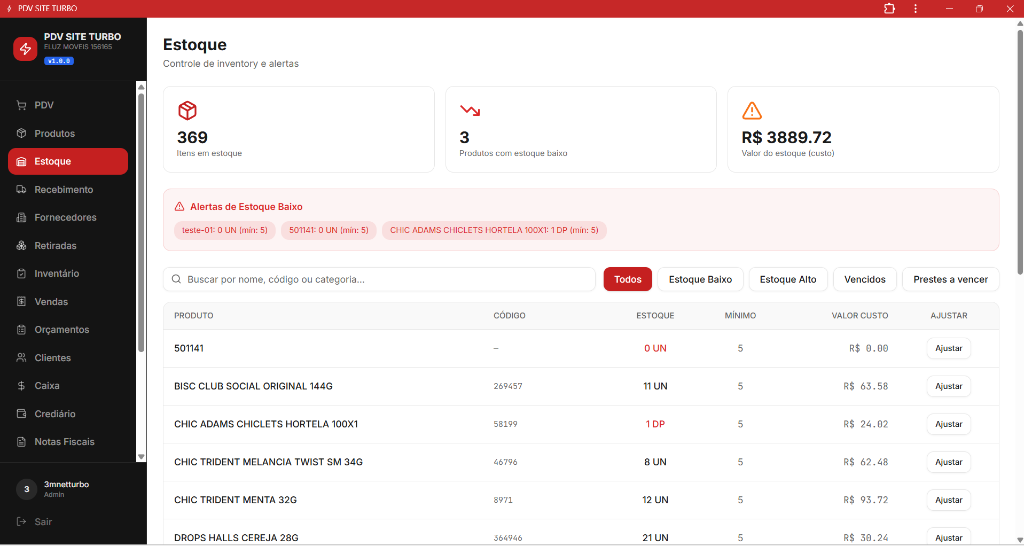Viewport: 1024px width, 546px height.
Task: Go to the Recebimento section
Action: click(x=68, y=189)
